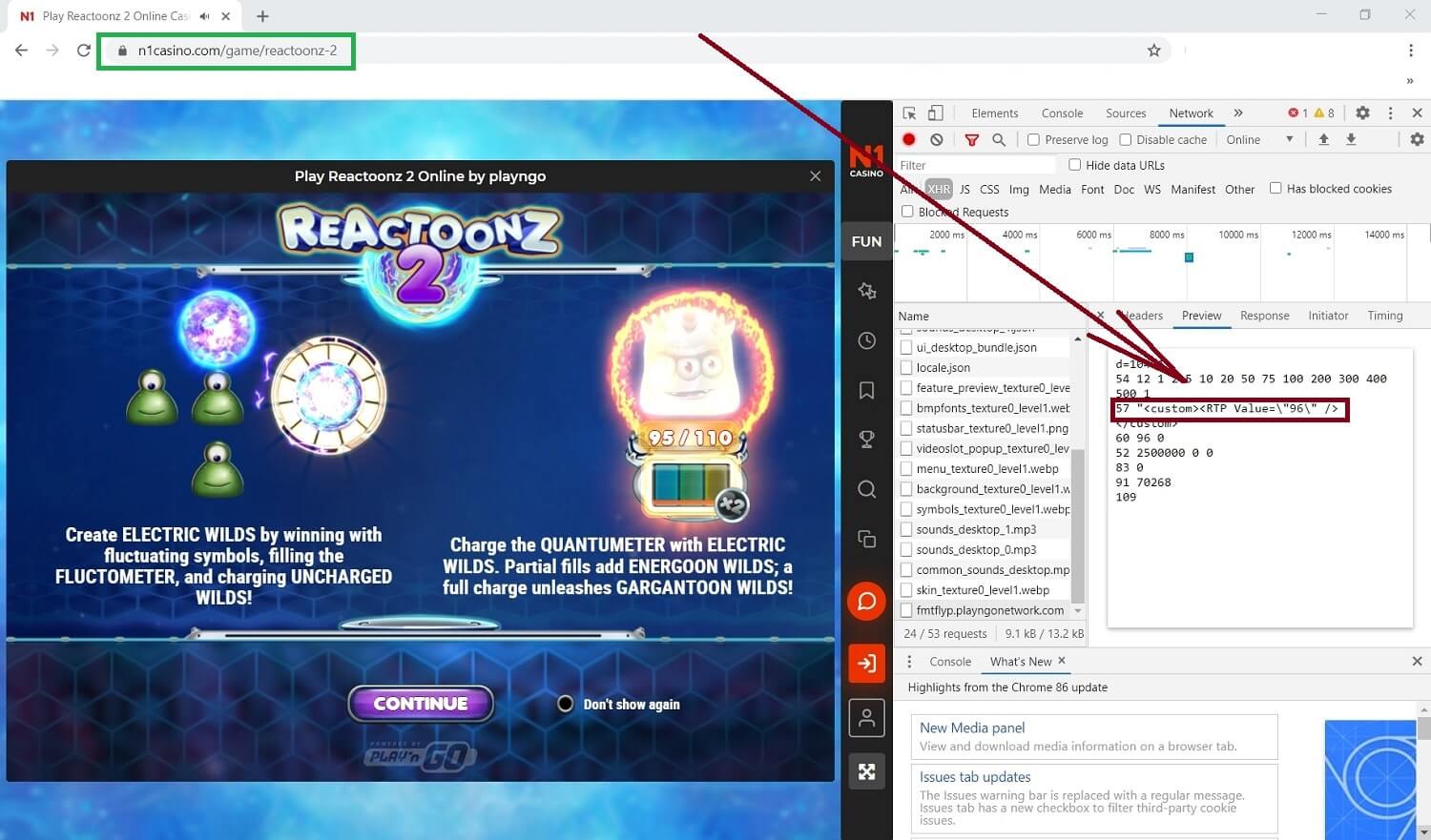This screenshot has height=840, width=1431.
Task: Select the Don't show again radio option
Action: [x=565, y=704]
